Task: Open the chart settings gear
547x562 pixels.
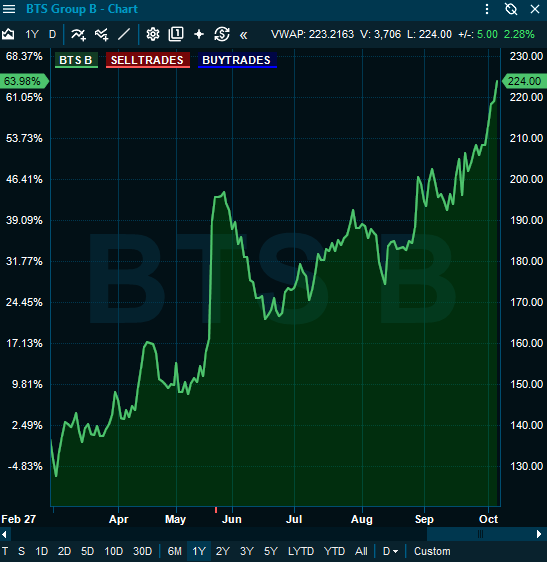Action: (153, 34)
